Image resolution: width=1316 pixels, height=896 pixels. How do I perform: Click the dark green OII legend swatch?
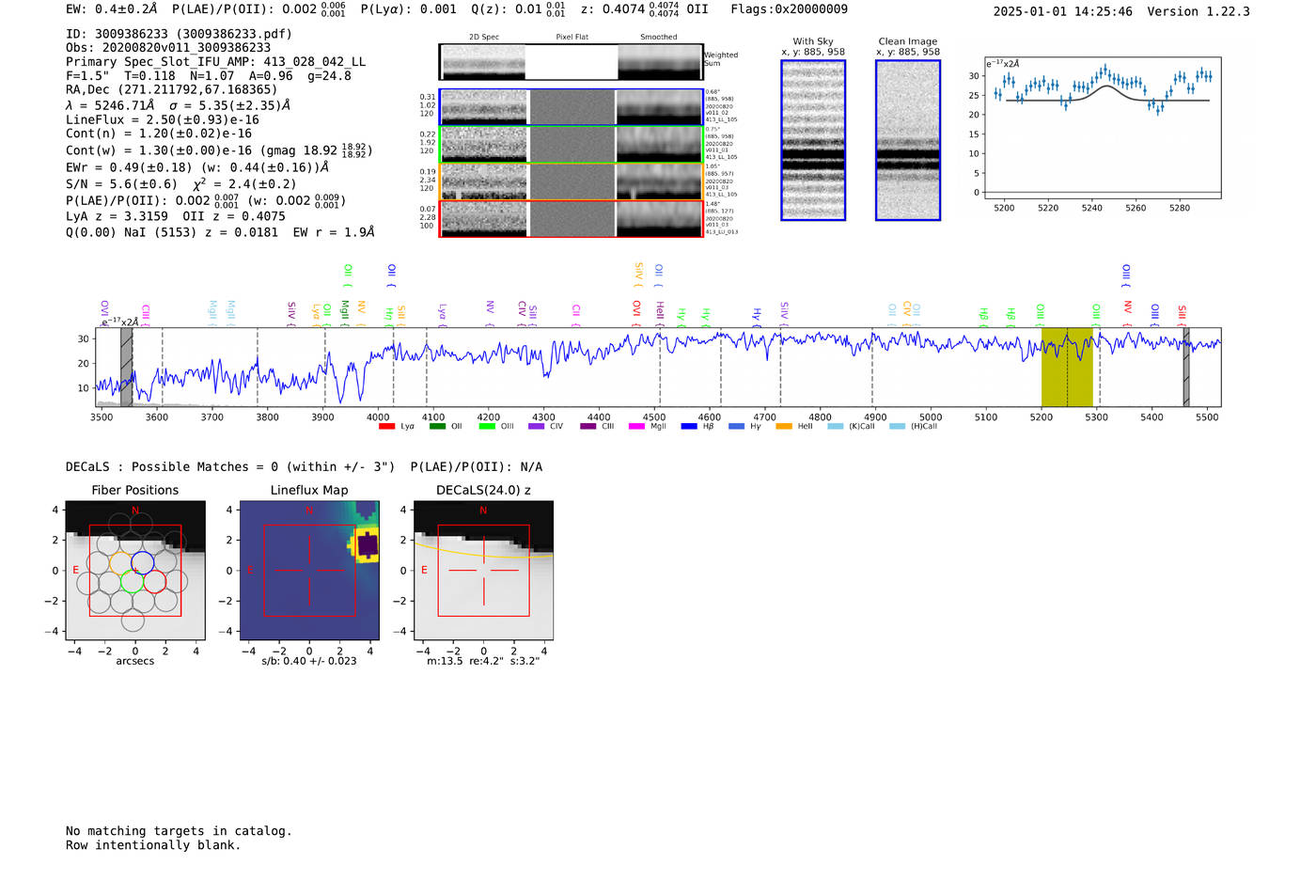tap(437, 427)
